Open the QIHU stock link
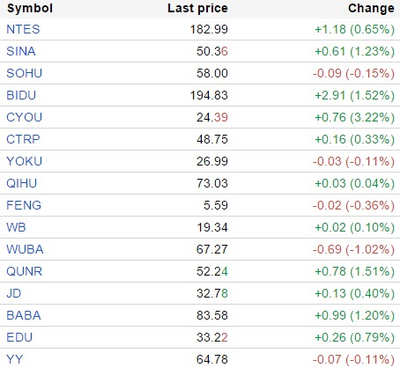This screenshot has width=400, height=368. (22, 183)
